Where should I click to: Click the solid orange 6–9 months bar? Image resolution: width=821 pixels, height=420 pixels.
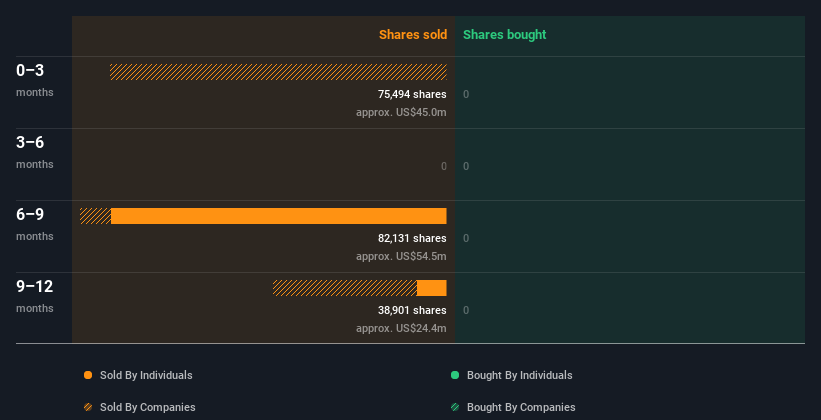pyautogui.click(x=279, y=216)
